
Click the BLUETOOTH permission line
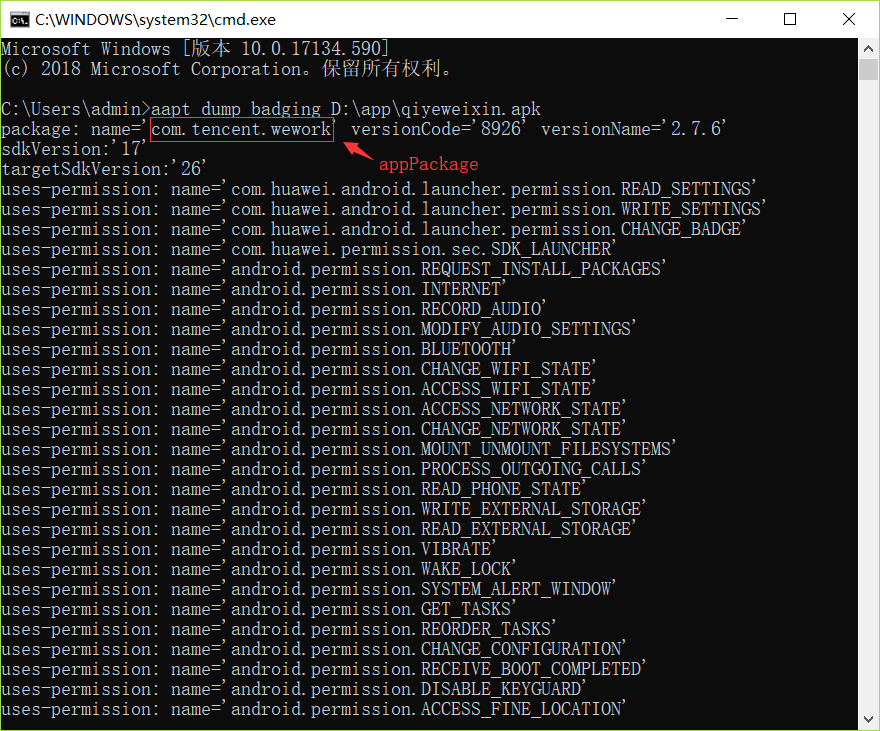tap(258, 349)
